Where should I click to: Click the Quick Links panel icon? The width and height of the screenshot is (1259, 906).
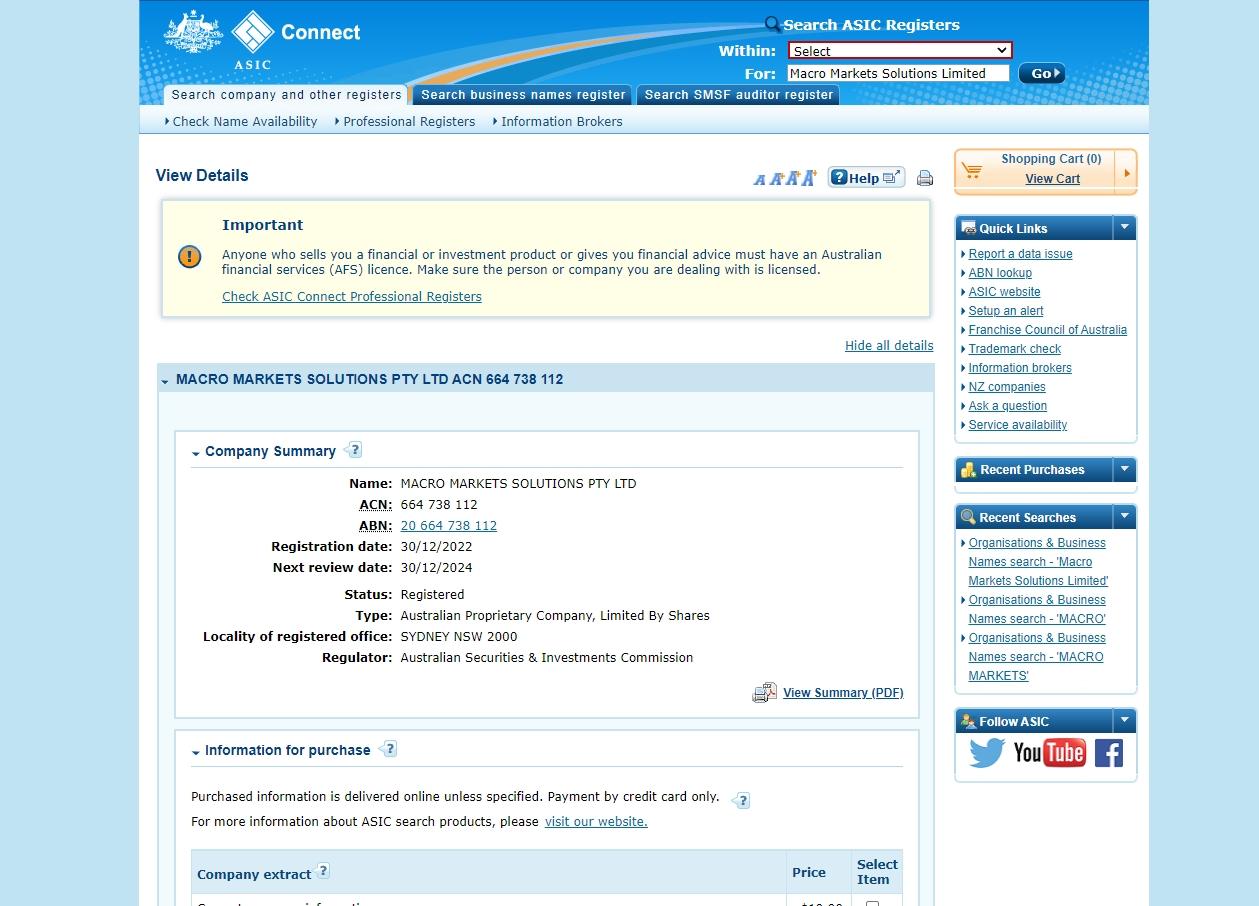[968, 227]
